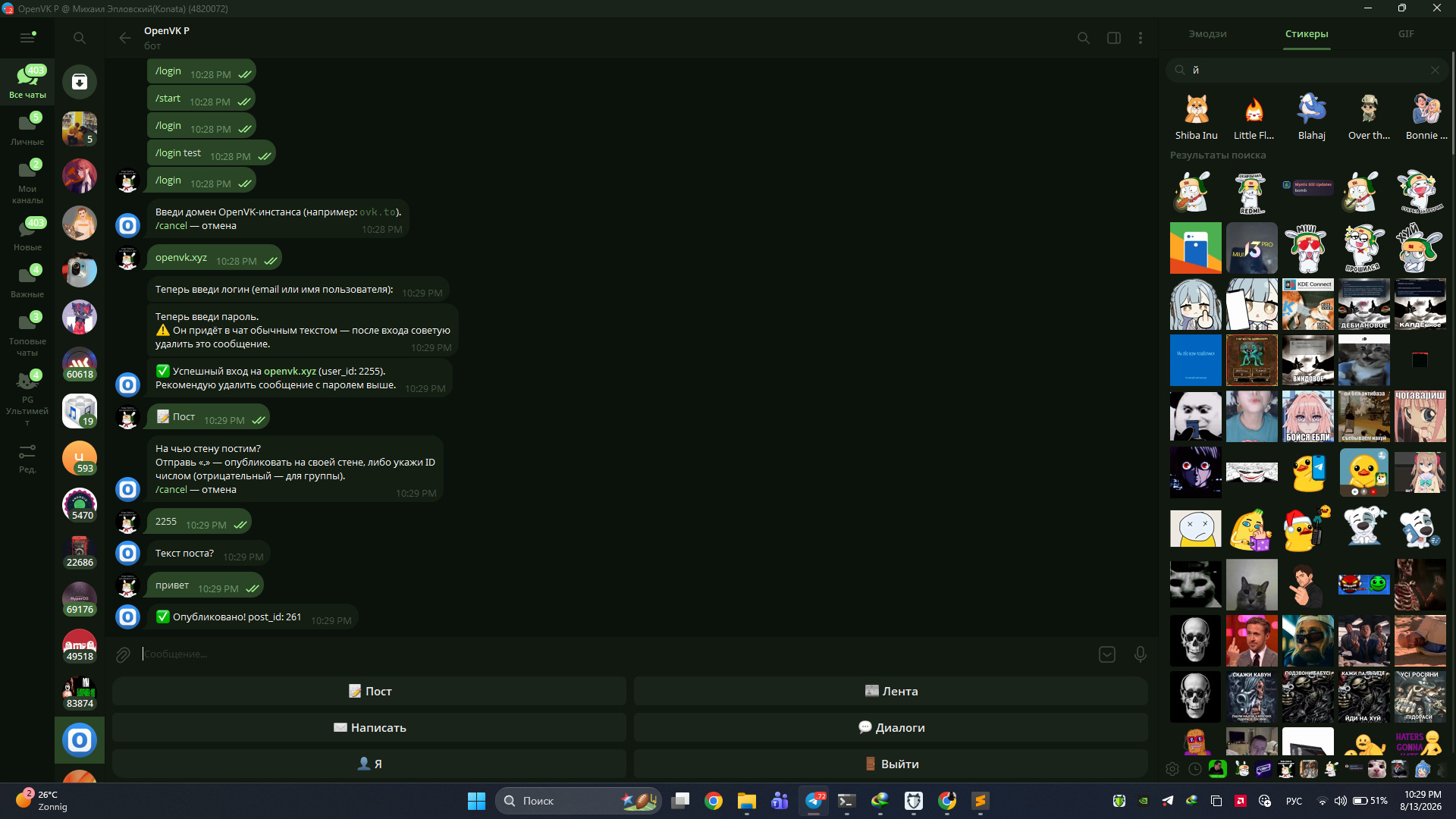Send the KDE Connect sticker
1456x819 pixels.
[x=1308, y=304]
